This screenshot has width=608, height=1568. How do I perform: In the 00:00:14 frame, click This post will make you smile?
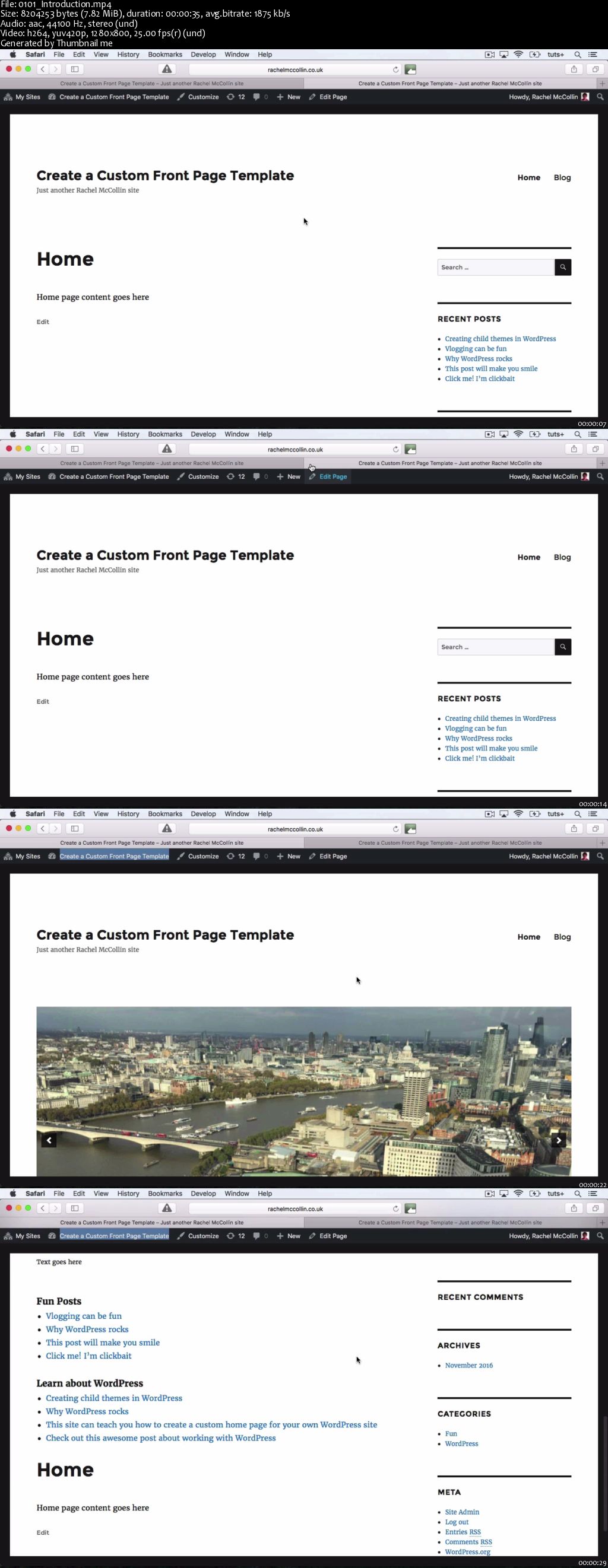coord(491,748)
